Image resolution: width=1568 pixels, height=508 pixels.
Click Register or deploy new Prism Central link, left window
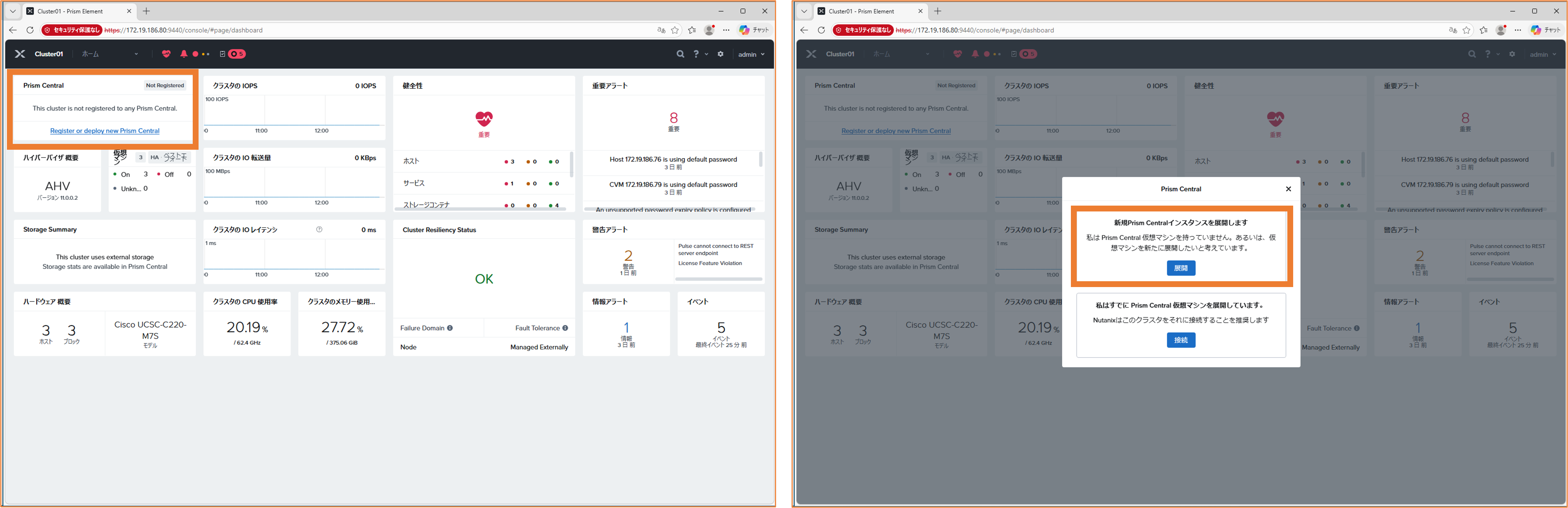[x=105, y=131]
